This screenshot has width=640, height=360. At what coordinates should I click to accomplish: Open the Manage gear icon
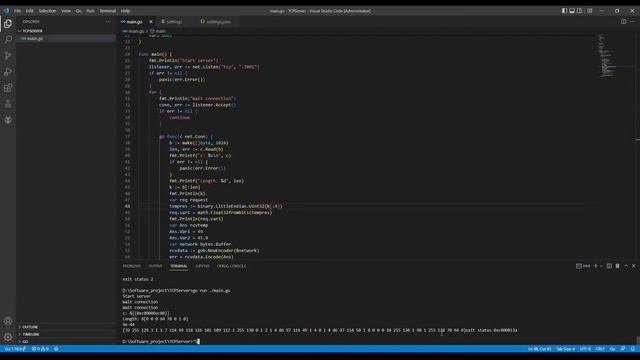pos(8,337)
